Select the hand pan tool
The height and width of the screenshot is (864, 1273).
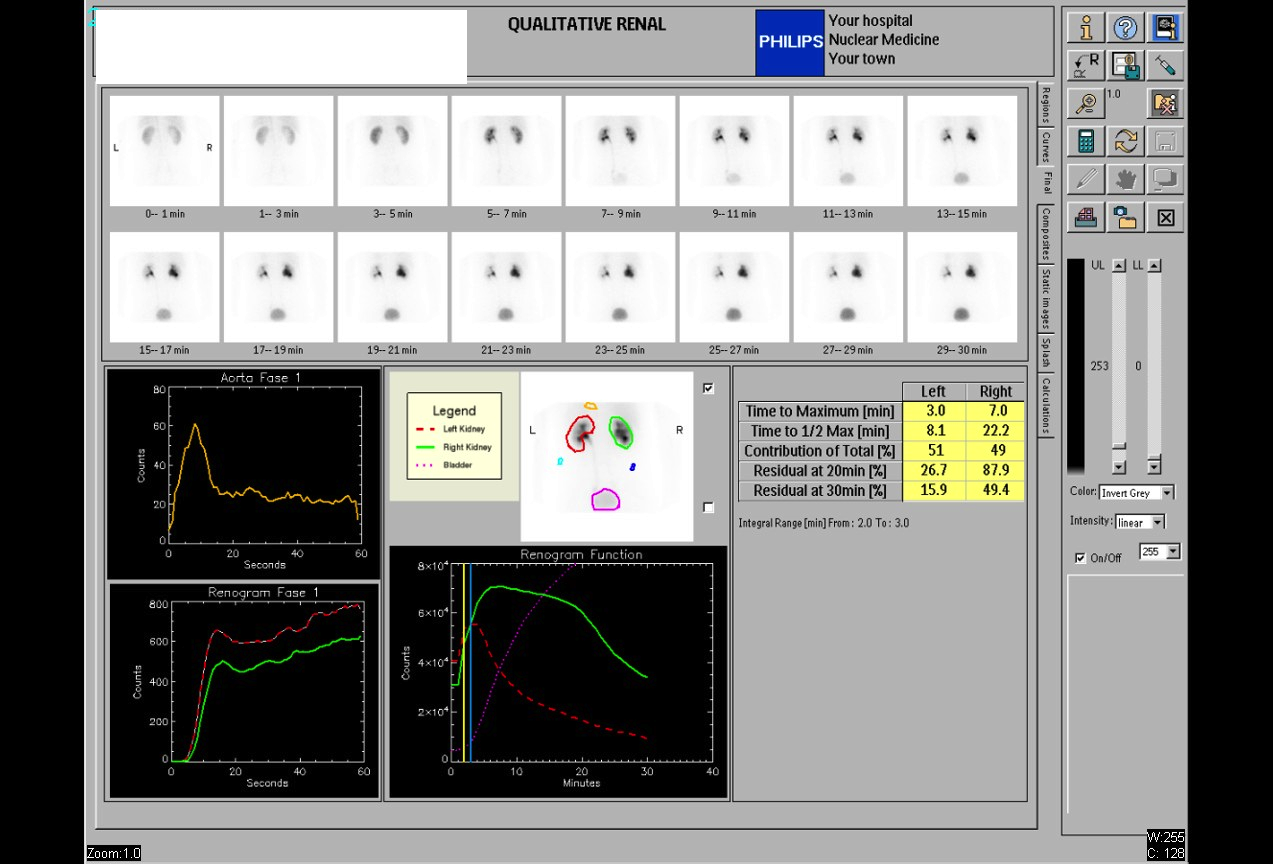[x=1126, y=179]
